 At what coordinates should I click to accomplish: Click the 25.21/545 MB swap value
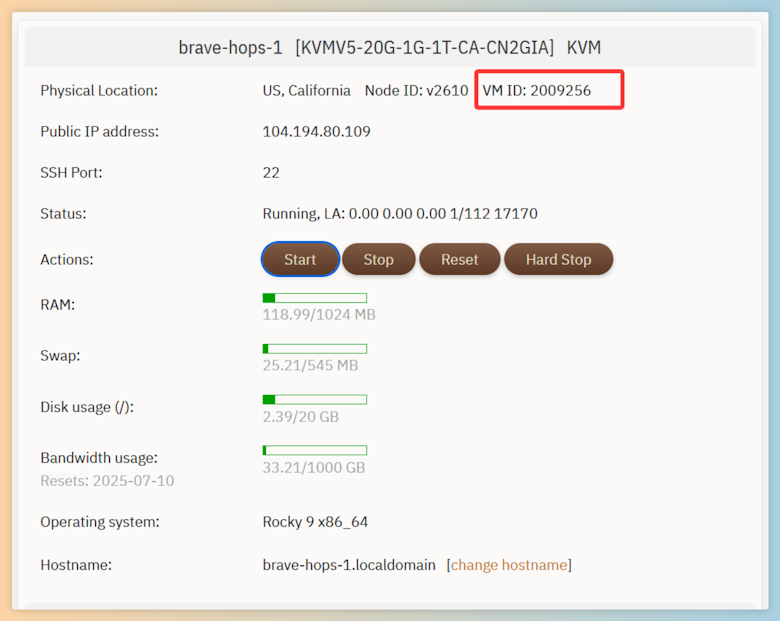tap(310, 365)
